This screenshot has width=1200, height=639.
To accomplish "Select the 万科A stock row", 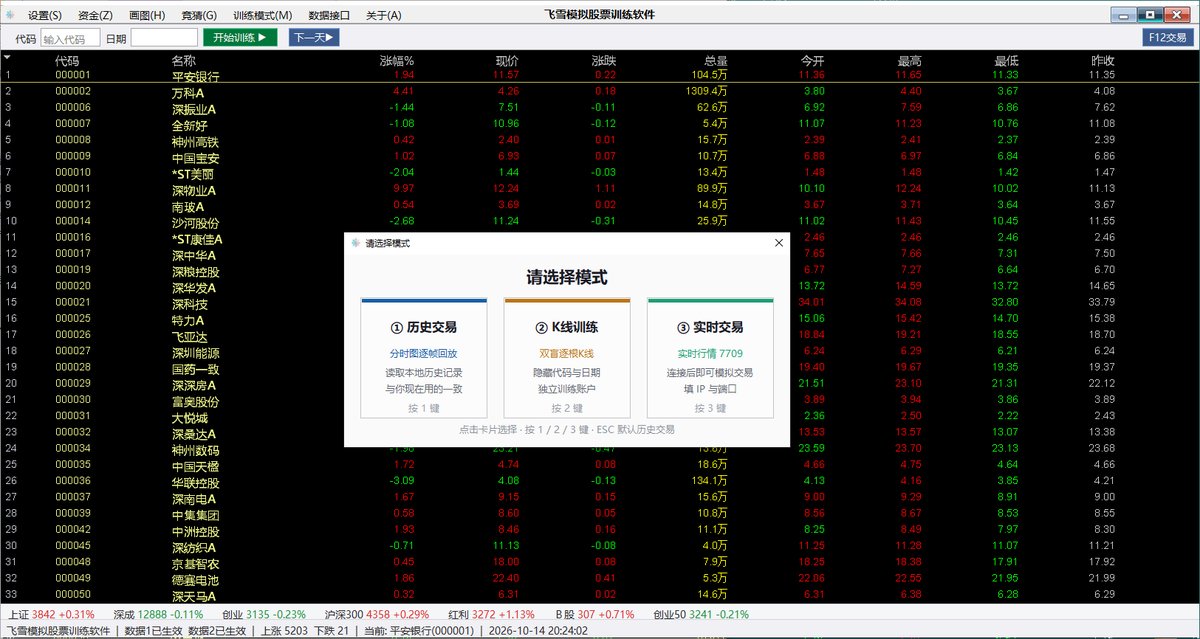I will pyautogui.click(x=600, y=91).
